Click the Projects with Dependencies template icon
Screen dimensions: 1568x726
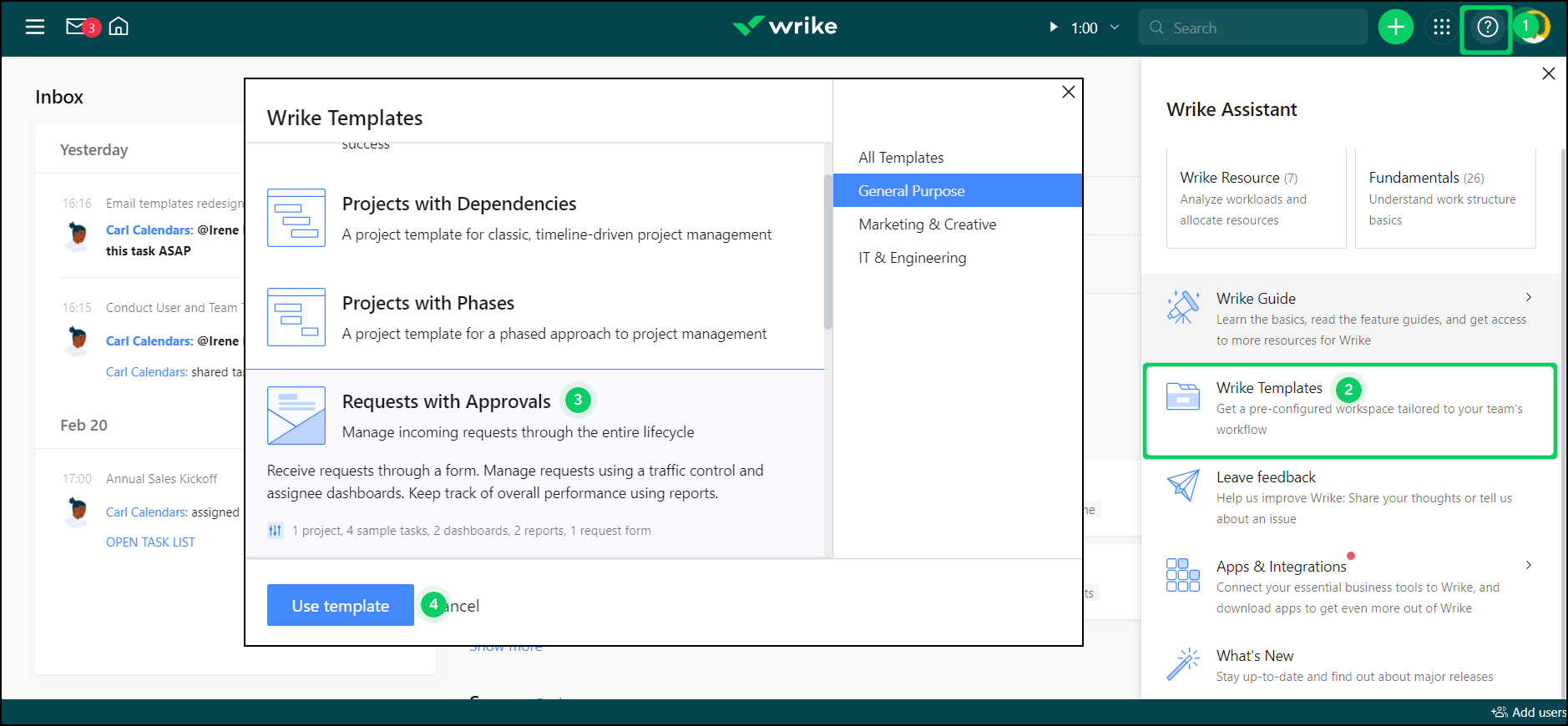pyautogui.click(x=296, y=218)
